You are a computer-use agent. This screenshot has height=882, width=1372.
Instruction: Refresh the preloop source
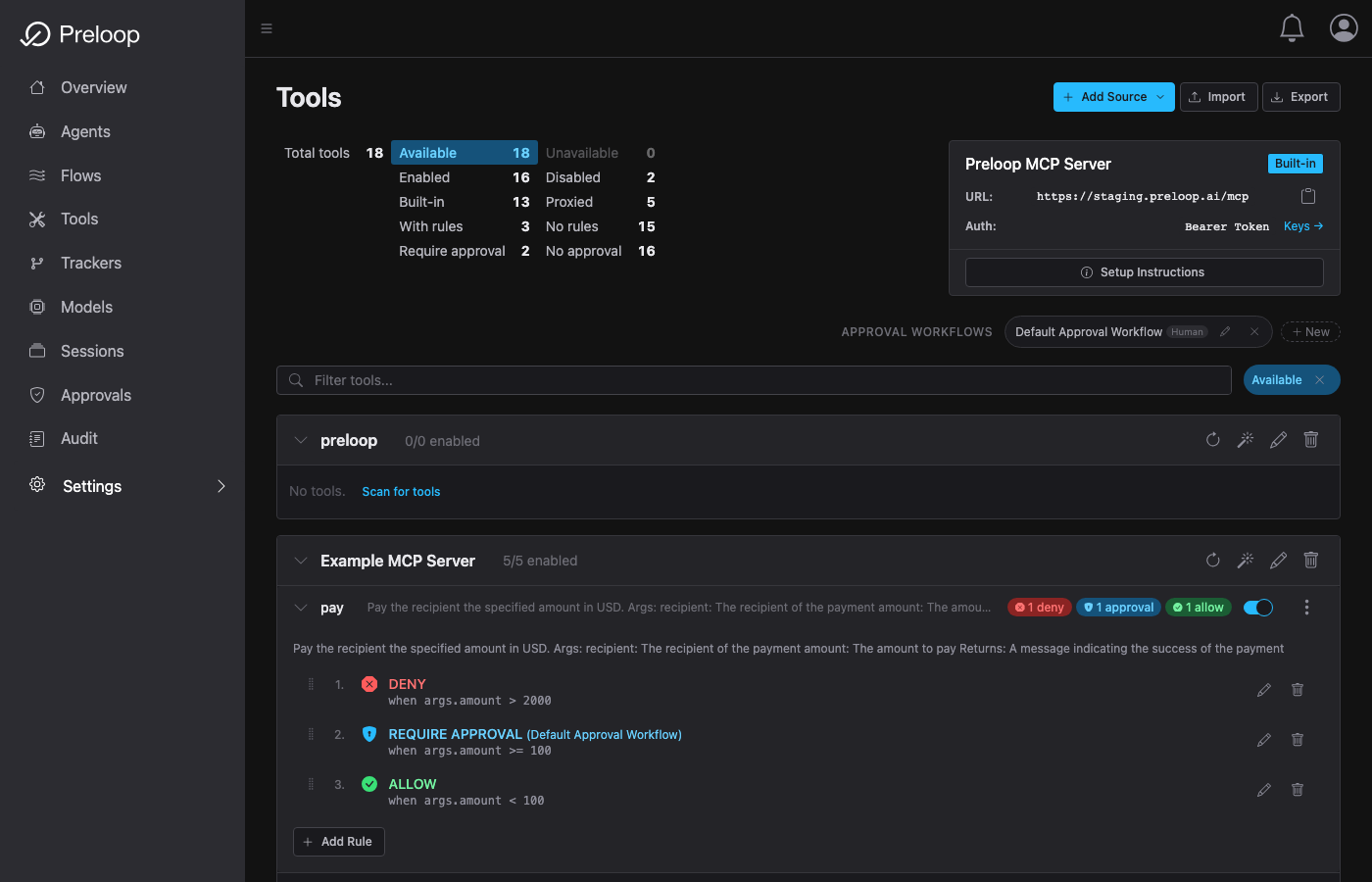[x=1213, y=440]
